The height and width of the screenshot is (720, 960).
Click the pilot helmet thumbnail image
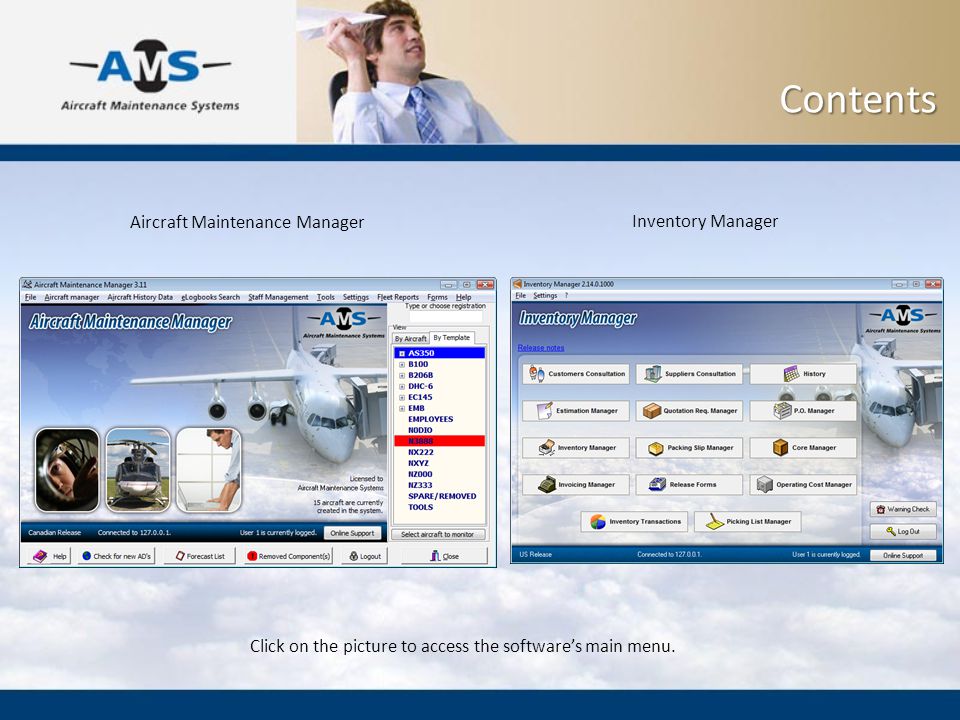[67, 470]
